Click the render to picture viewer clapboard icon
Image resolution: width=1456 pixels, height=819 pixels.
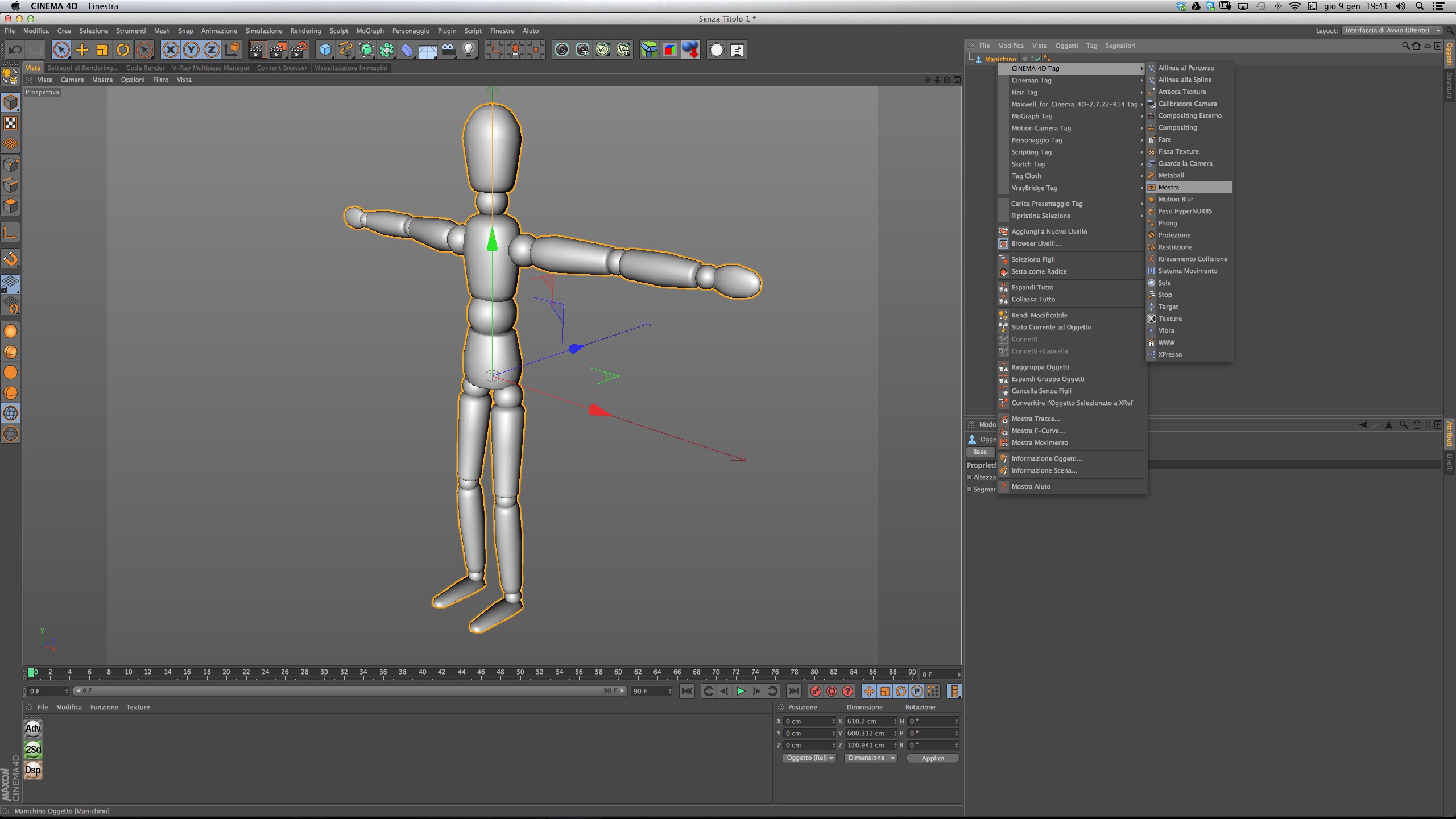[x=278, y=50]
